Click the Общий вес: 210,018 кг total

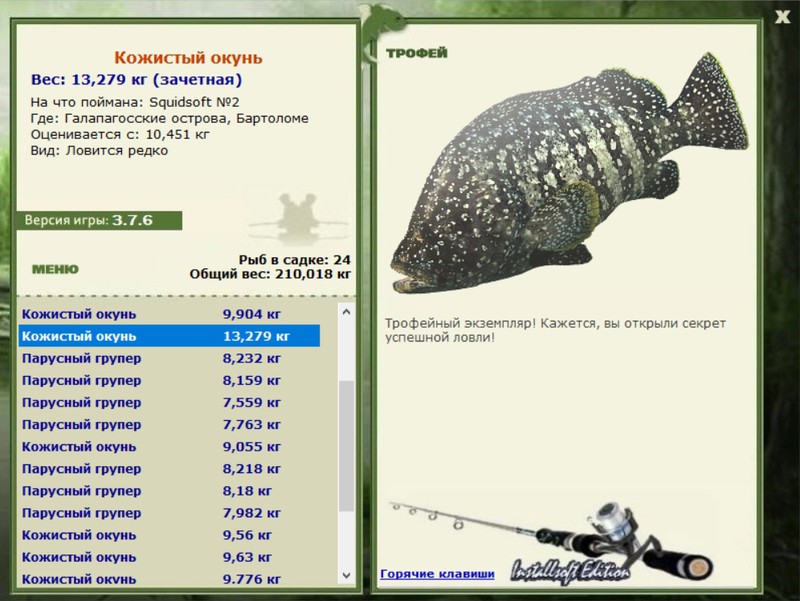point(270,274)
